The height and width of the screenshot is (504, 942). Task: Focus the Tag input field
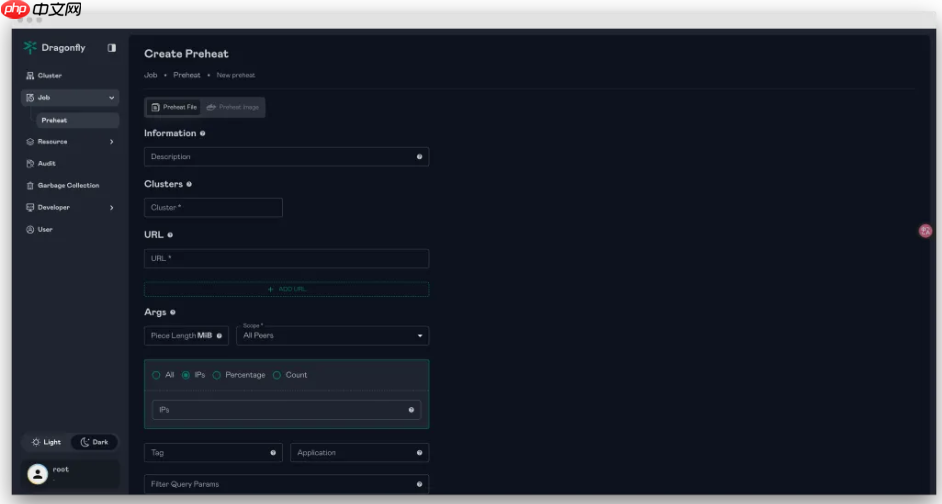(213, 453)
